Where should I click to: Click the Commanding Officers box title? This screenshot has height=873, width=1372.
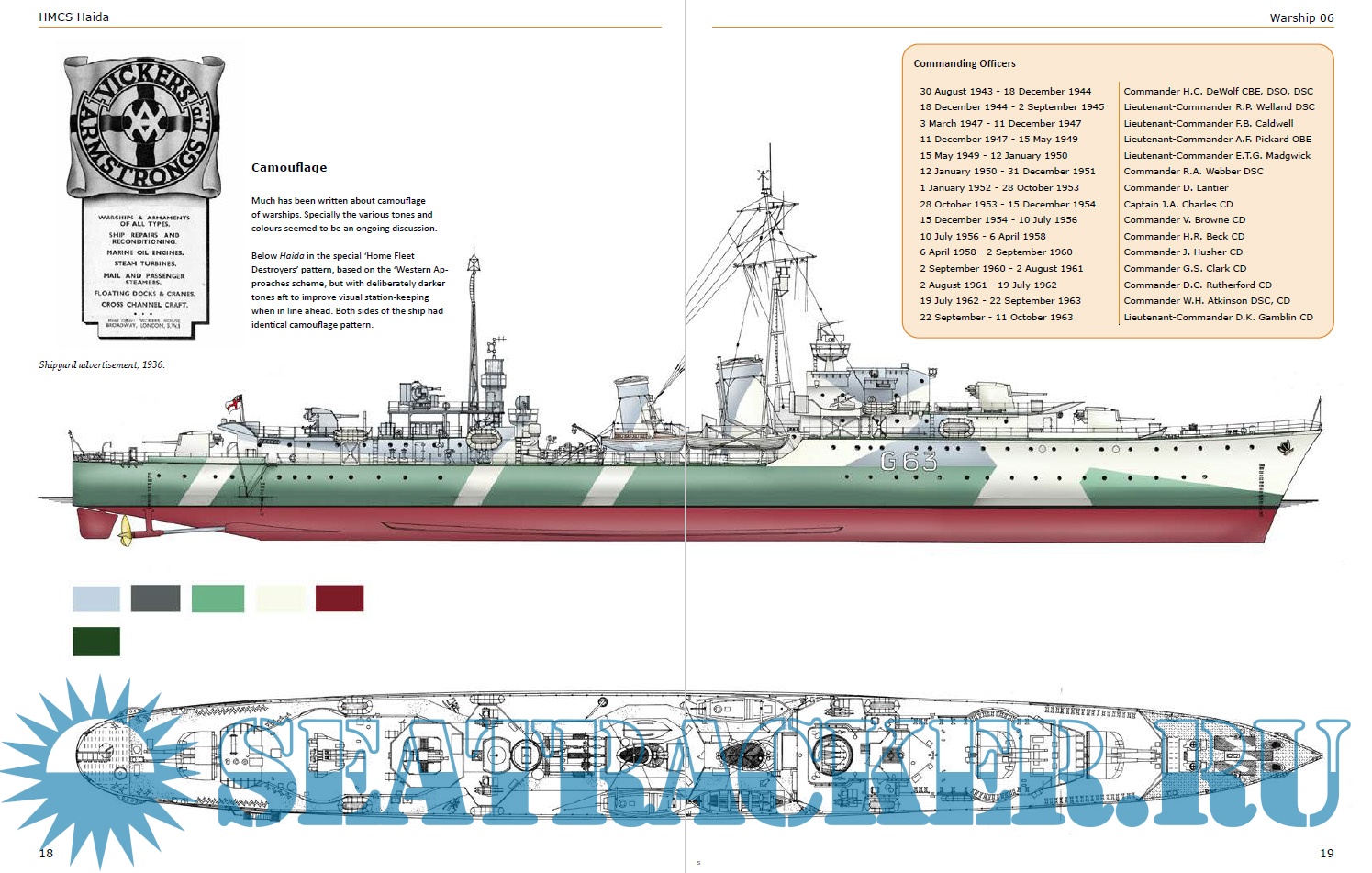click(x=965, y=63)
